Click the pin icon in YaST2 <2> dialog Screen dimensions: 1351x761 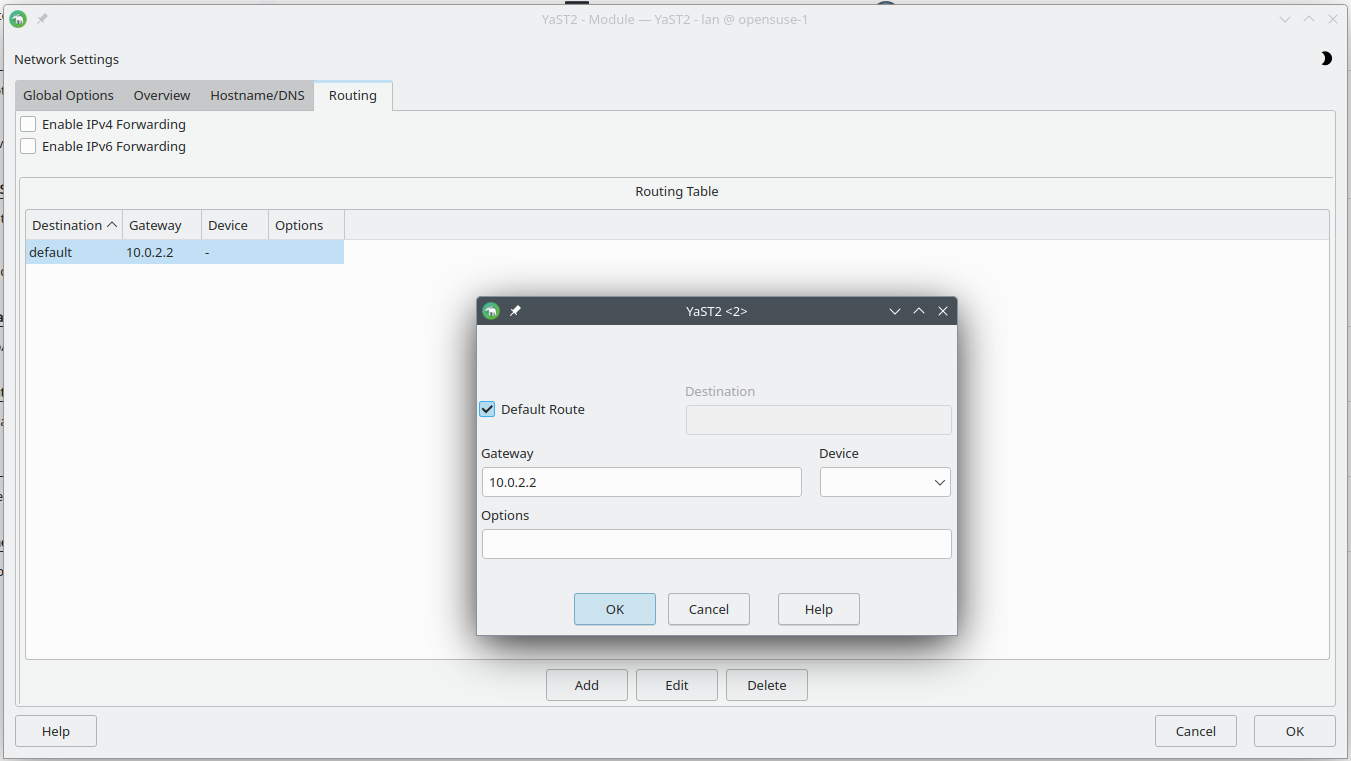pyautogui.click(x=515, y=311)
